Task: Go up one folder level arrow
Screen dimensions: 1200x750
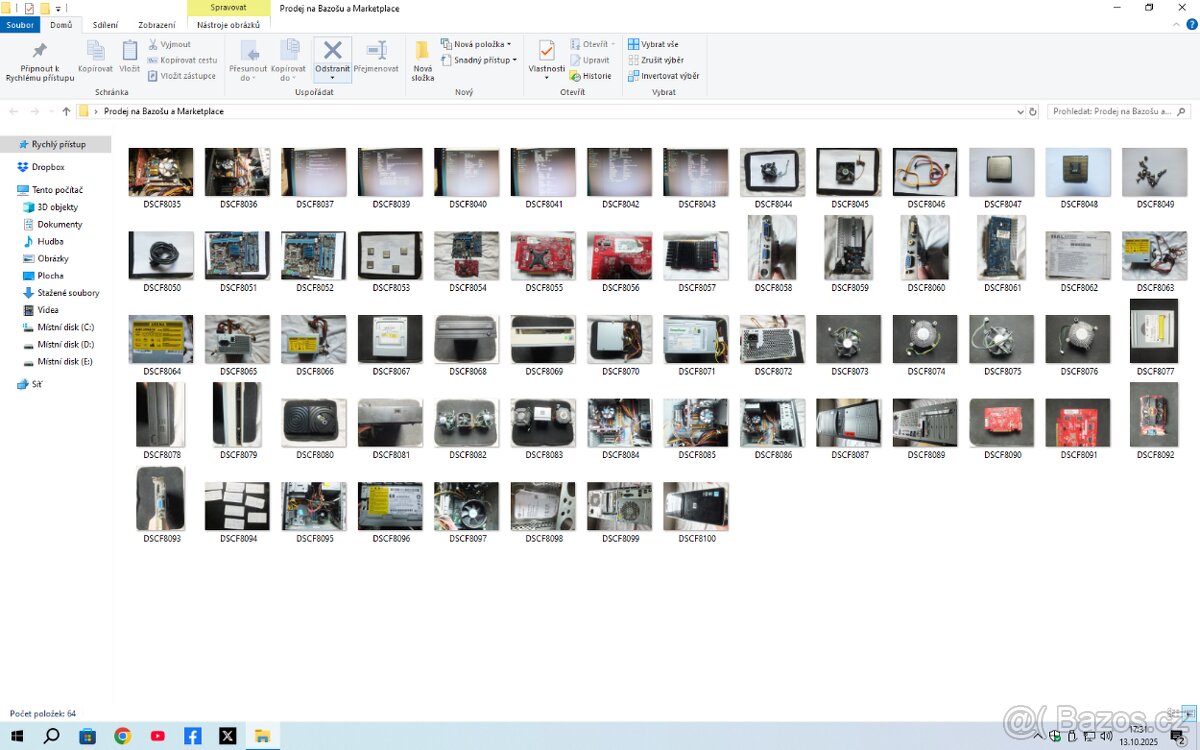Action: point(66,112)
